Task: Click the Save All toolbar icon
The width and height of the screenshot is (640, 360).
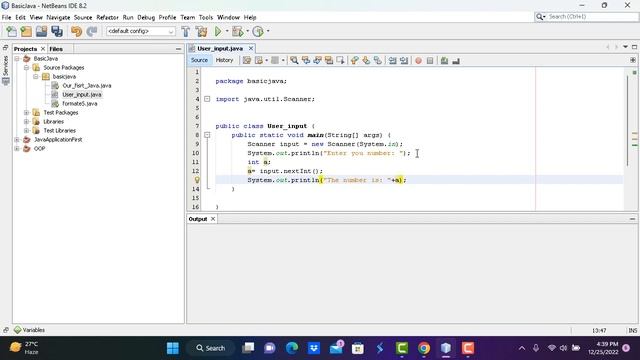Action: (x=57, y=31)
